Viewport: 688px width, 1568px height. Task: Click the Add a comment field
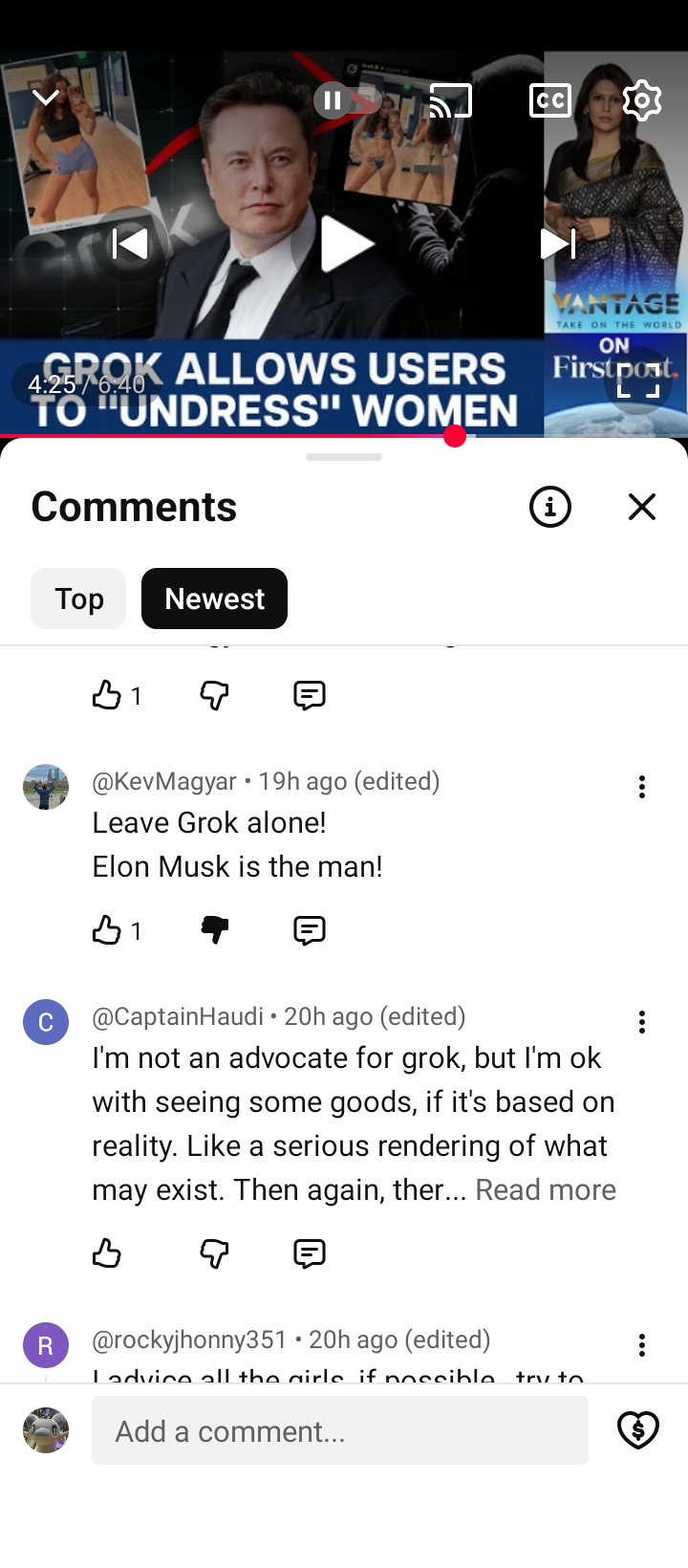pyautogui.click(x=340, y=1430)
